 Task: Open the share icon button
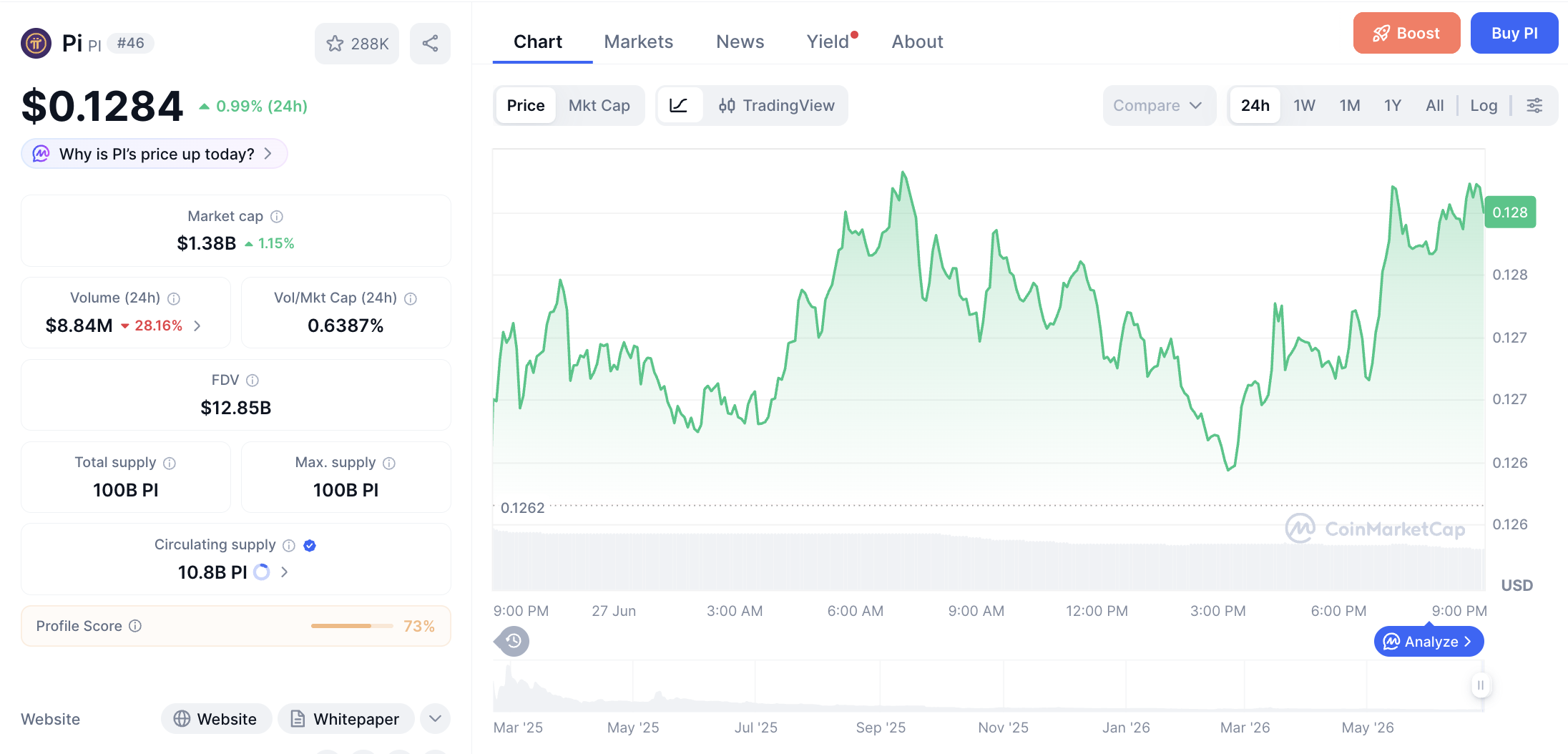tap(430, 44)
